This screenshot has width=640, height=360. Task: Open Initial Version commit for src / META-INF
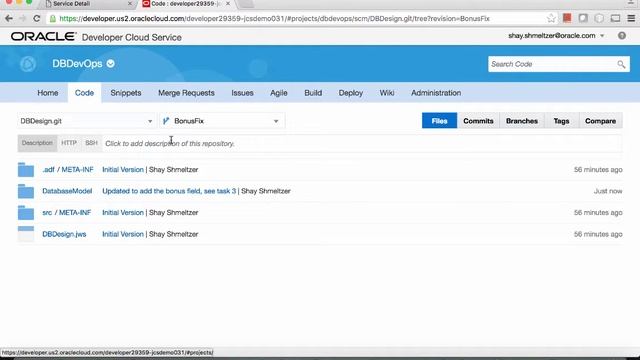coord(123,213)
